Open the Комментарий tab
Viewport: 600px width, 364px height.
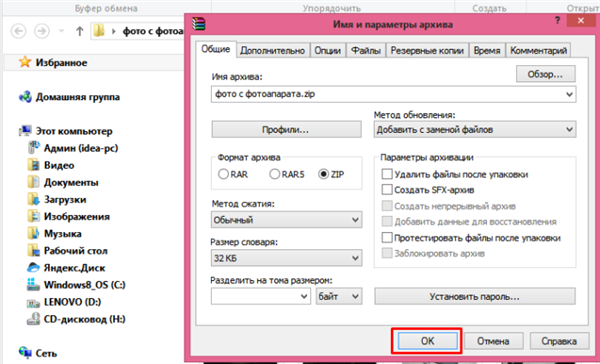[x=538, y=51]
